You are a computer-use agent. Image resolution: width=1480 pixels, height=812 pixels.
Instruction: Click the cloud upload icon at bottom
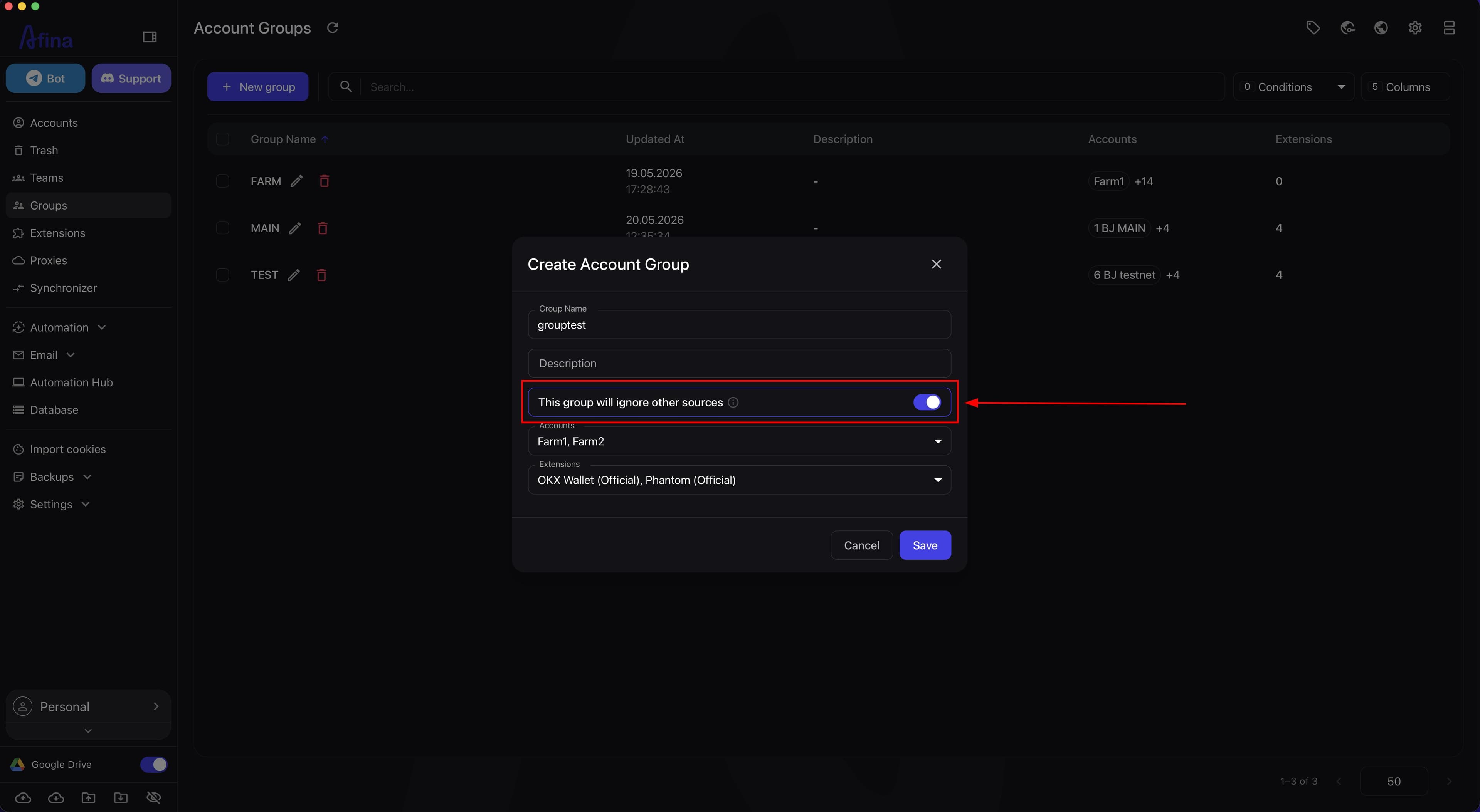[x=23, y=798]
